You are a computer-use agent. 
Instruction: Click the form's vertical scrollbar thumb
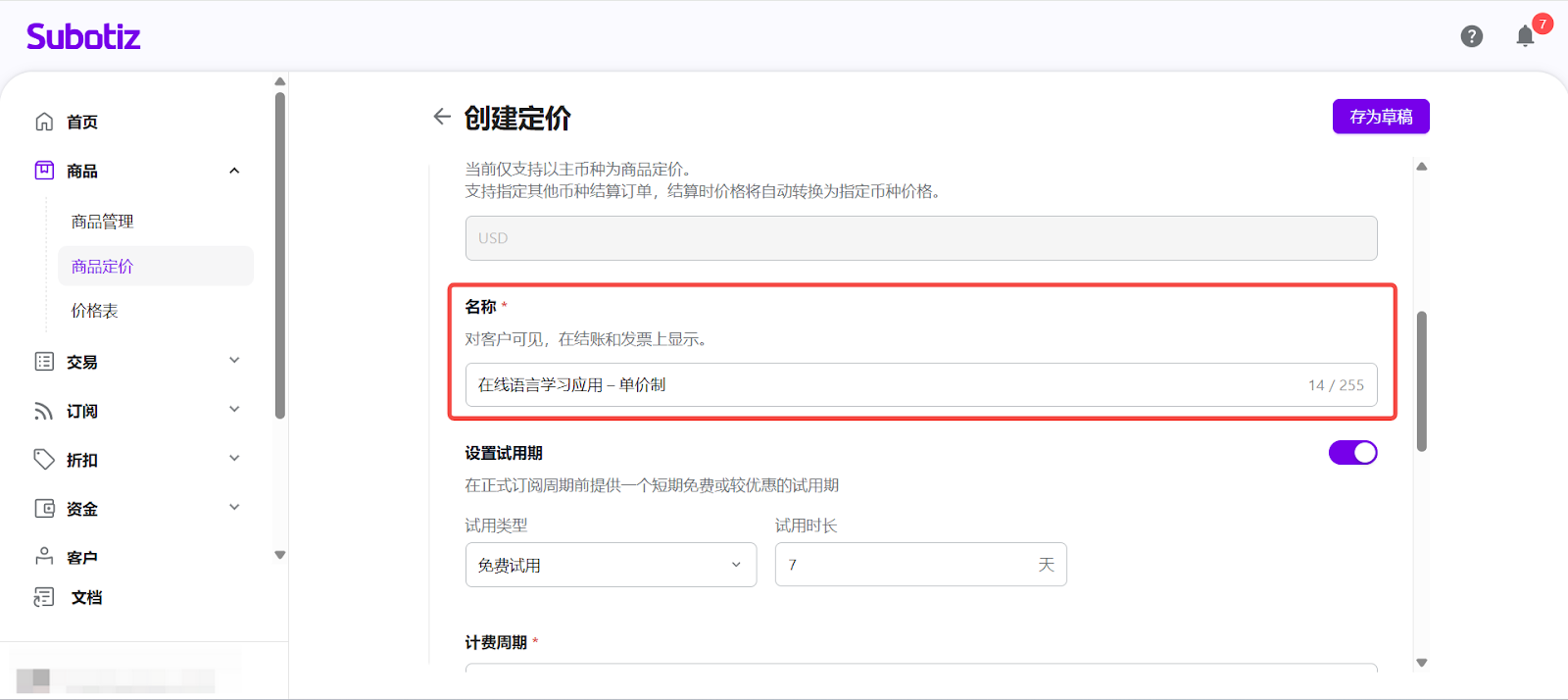(1421, 381)
